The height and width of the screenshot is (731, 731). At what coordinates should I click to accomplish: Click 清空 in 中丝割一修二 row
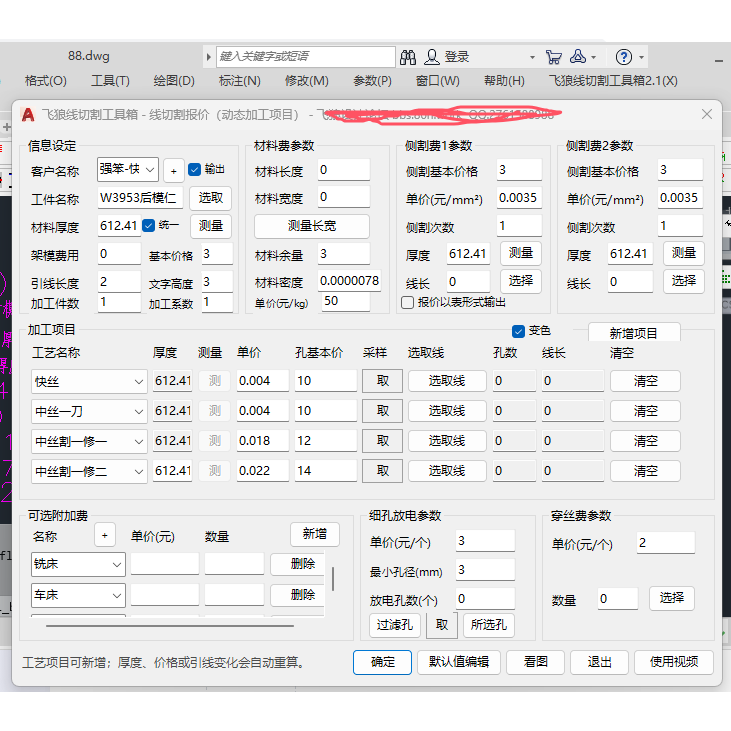645,471
